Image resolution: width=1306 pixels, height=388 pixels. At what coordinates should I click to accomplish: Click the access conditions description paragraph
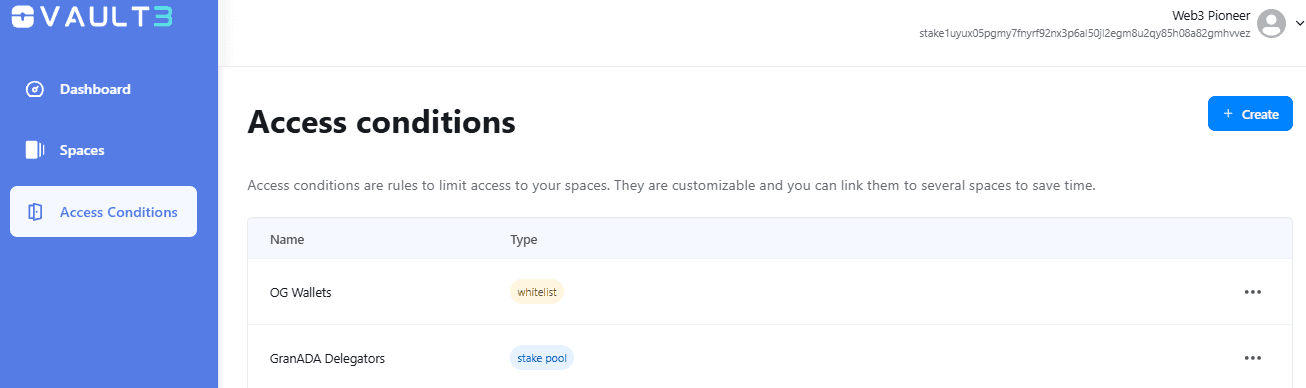click(x=672, y=186)
